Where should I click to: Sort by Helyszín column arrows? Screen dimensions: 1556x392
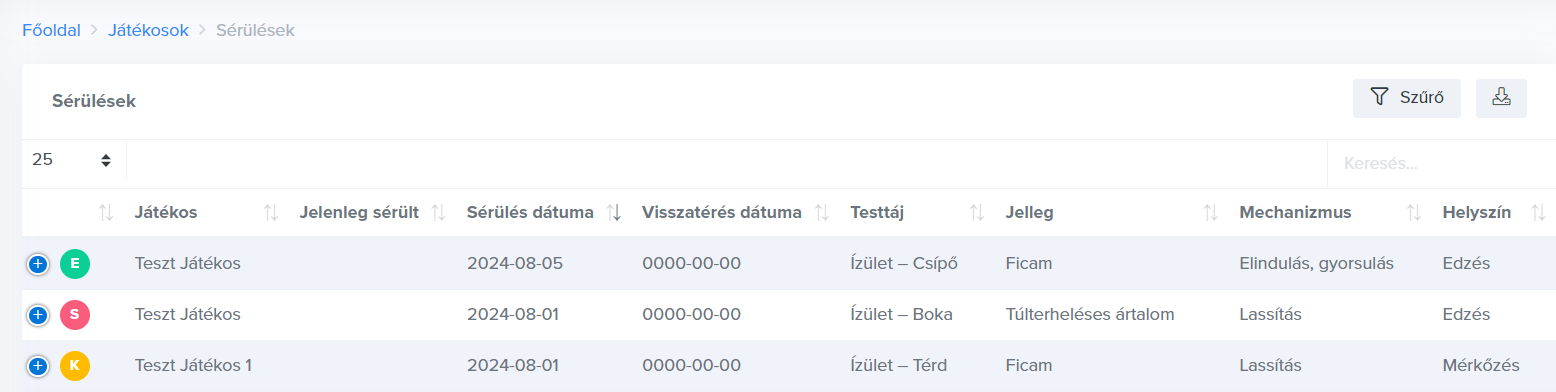[x=1538, y=212]
